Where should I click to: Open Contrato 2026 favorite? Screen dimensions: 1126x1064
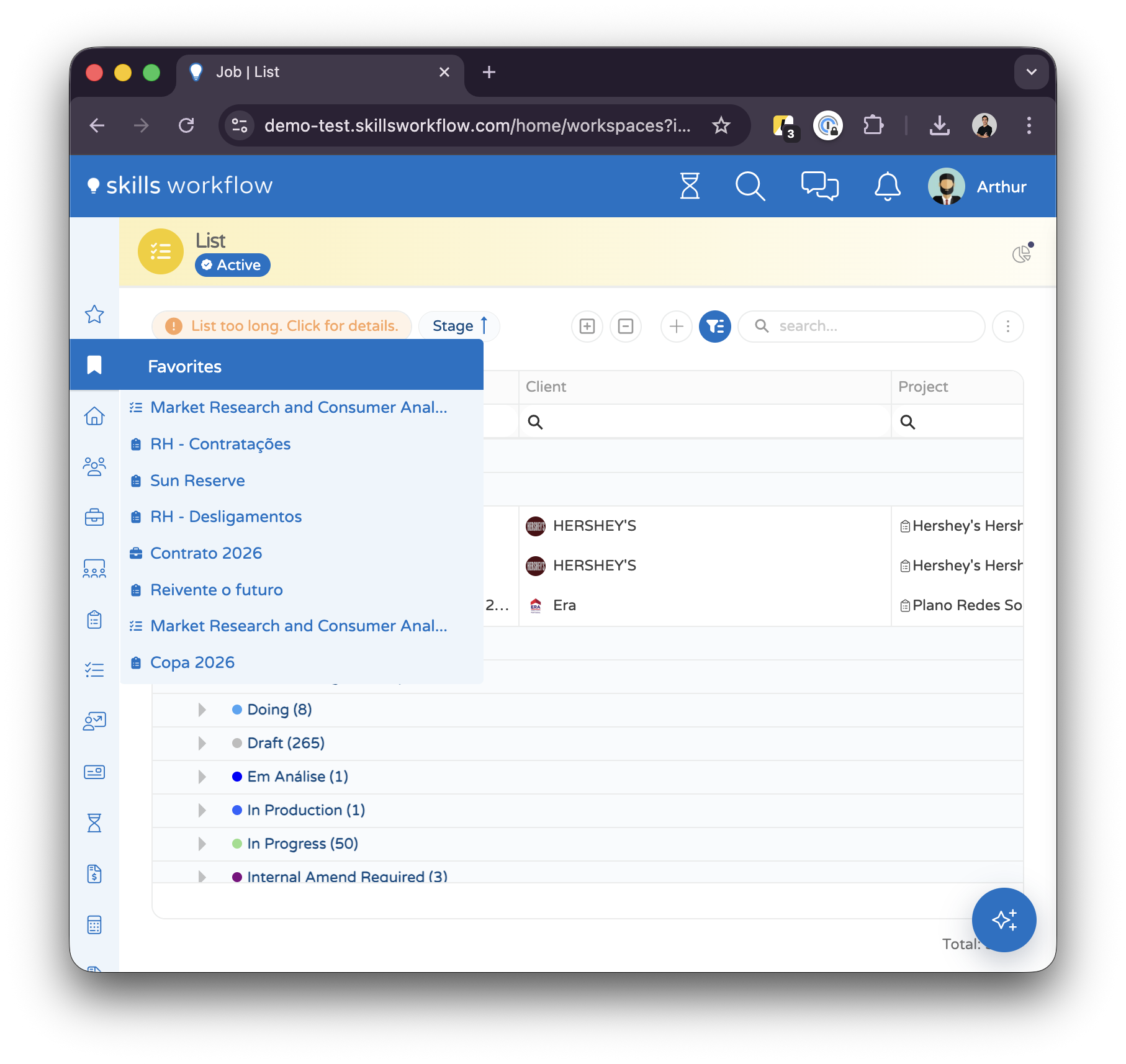pyautogui.click(x=206, y=553)
